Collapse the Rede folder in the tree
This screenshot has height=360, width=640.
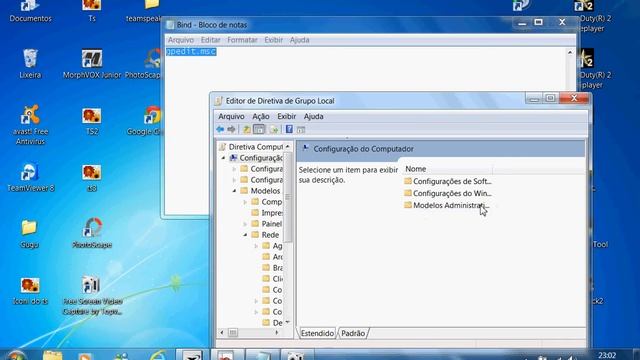click(x=245, y=235)
